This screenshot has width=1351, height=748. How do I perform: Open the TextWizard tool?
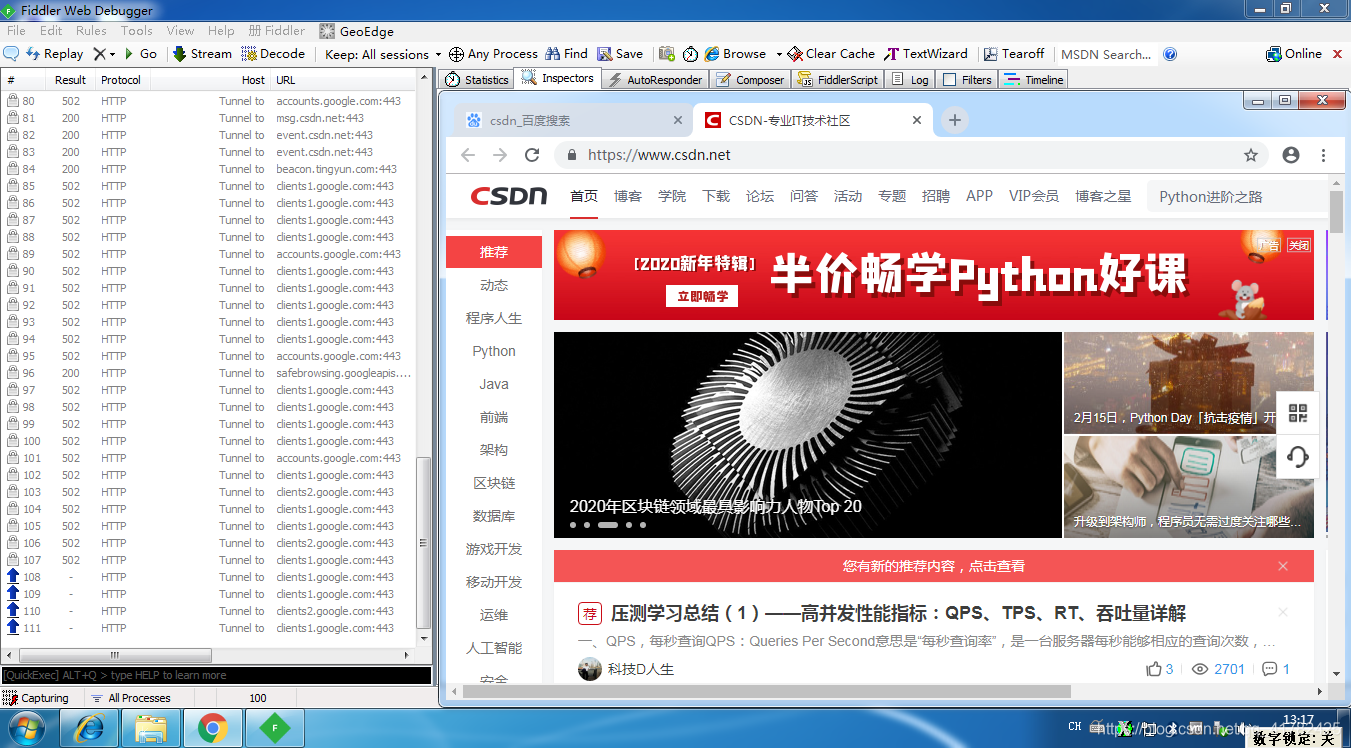pos(926,54)
